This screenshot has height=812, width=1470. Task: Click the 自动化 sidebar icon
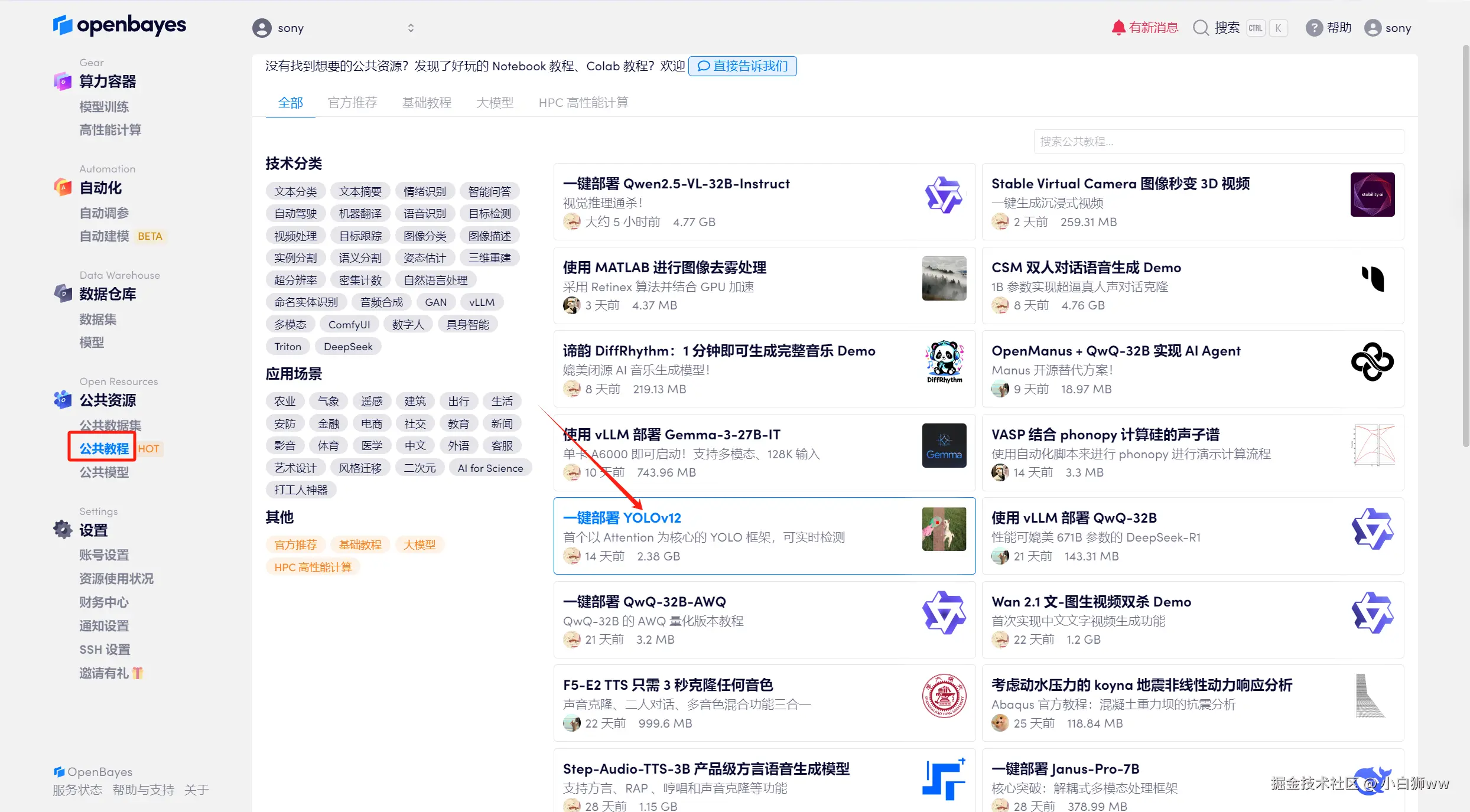[x=63, y=188]
